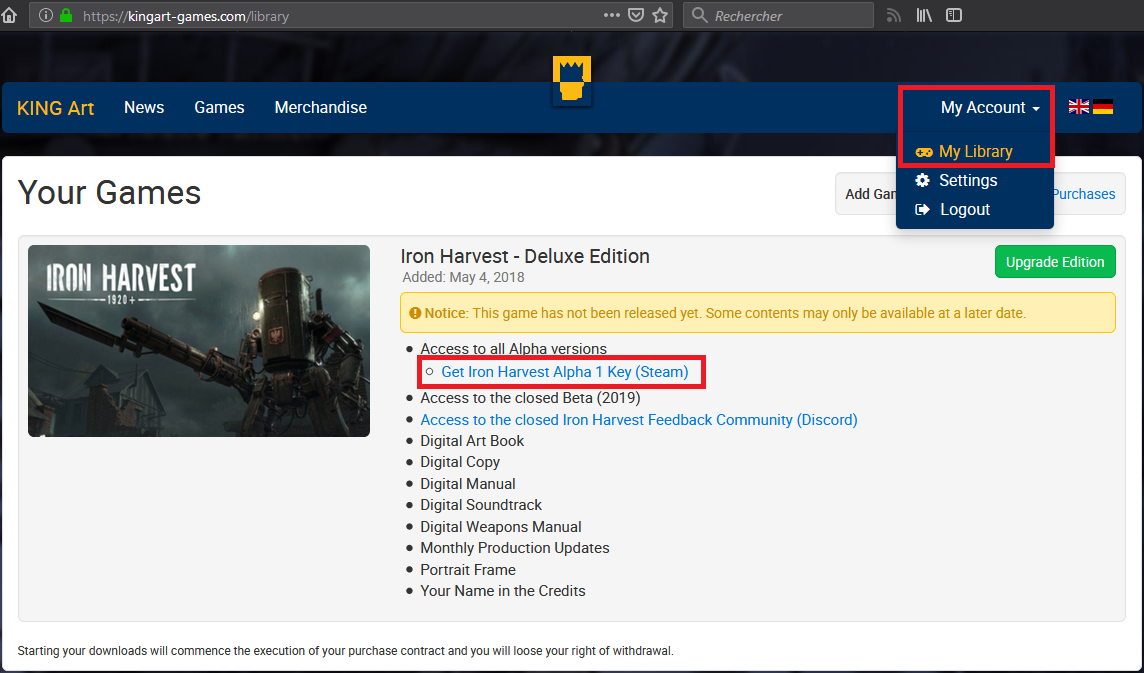
Task: Click the green padlock security icon
Action: pos(66,15)
